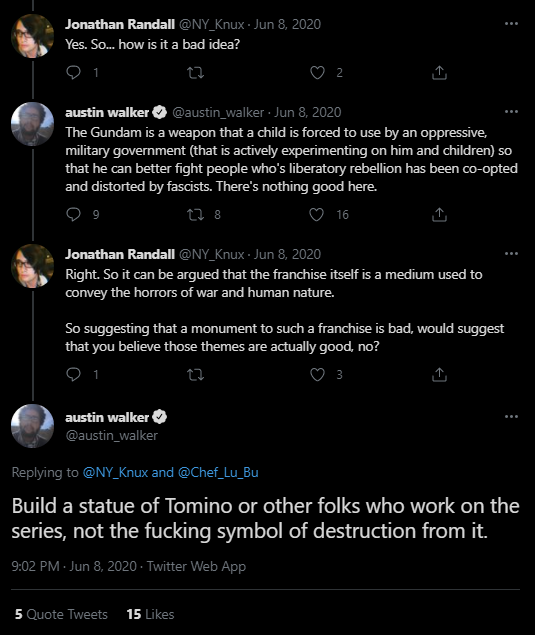Reply to austin walker's Gundam weapon tweet

pos(73,215)
